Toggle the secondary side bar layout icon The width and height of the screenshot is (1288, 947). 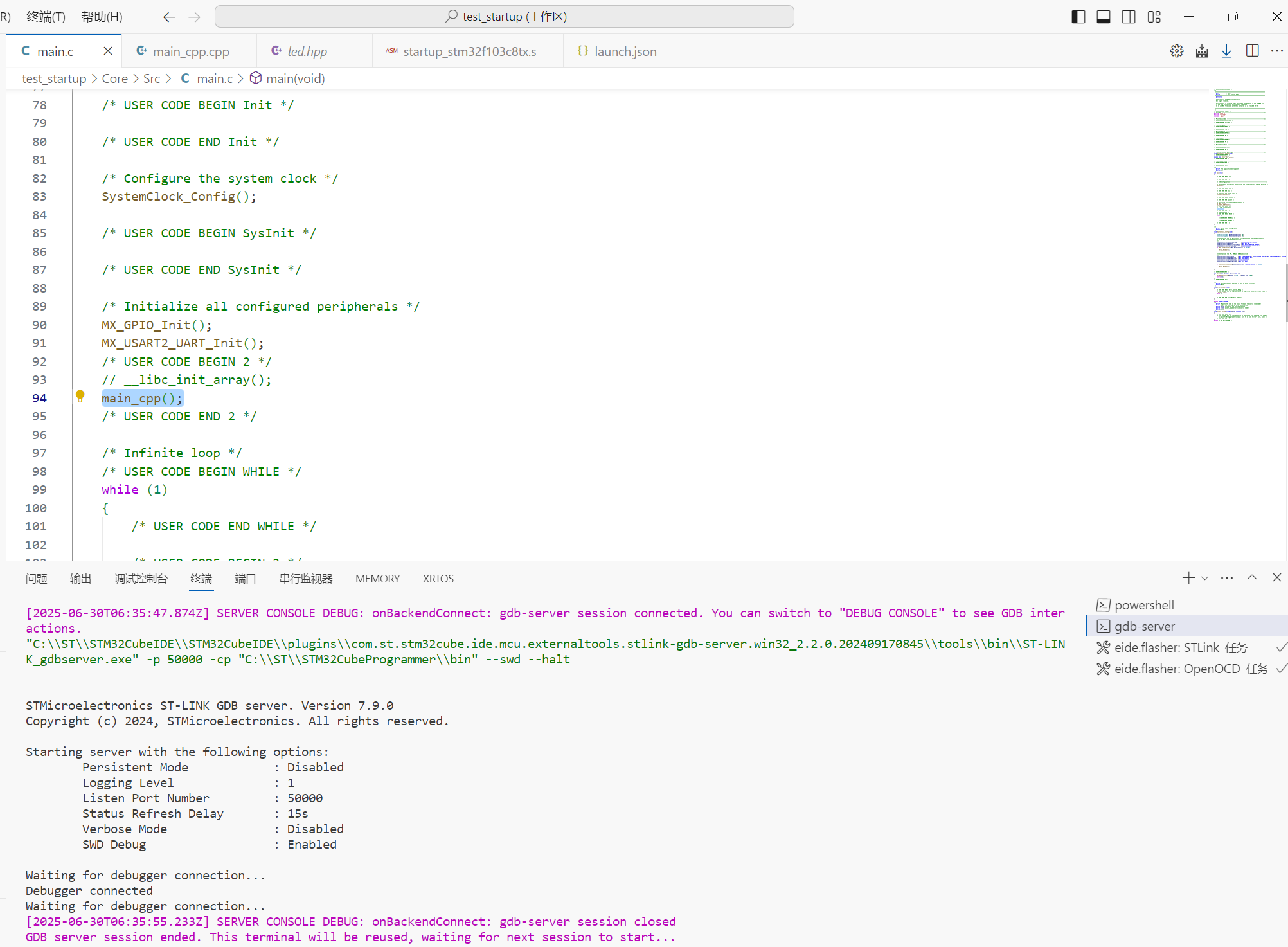point(1129,17)
